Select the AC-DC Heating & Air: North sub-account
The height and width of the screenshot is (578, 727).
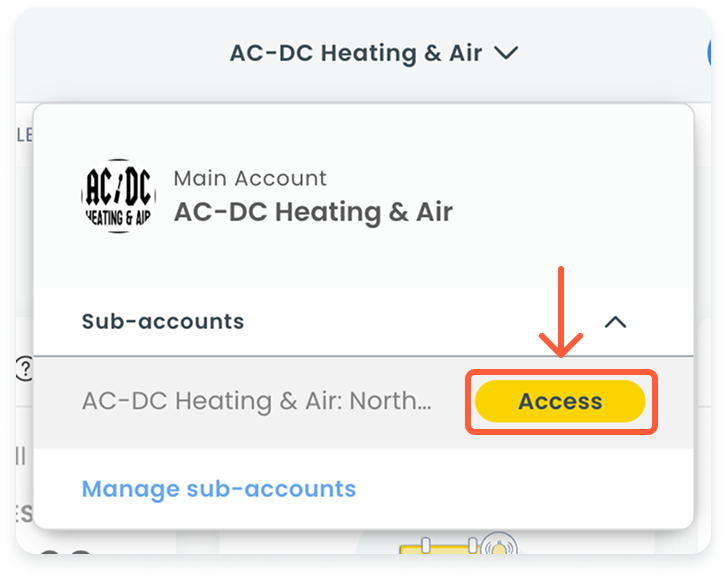257,401
